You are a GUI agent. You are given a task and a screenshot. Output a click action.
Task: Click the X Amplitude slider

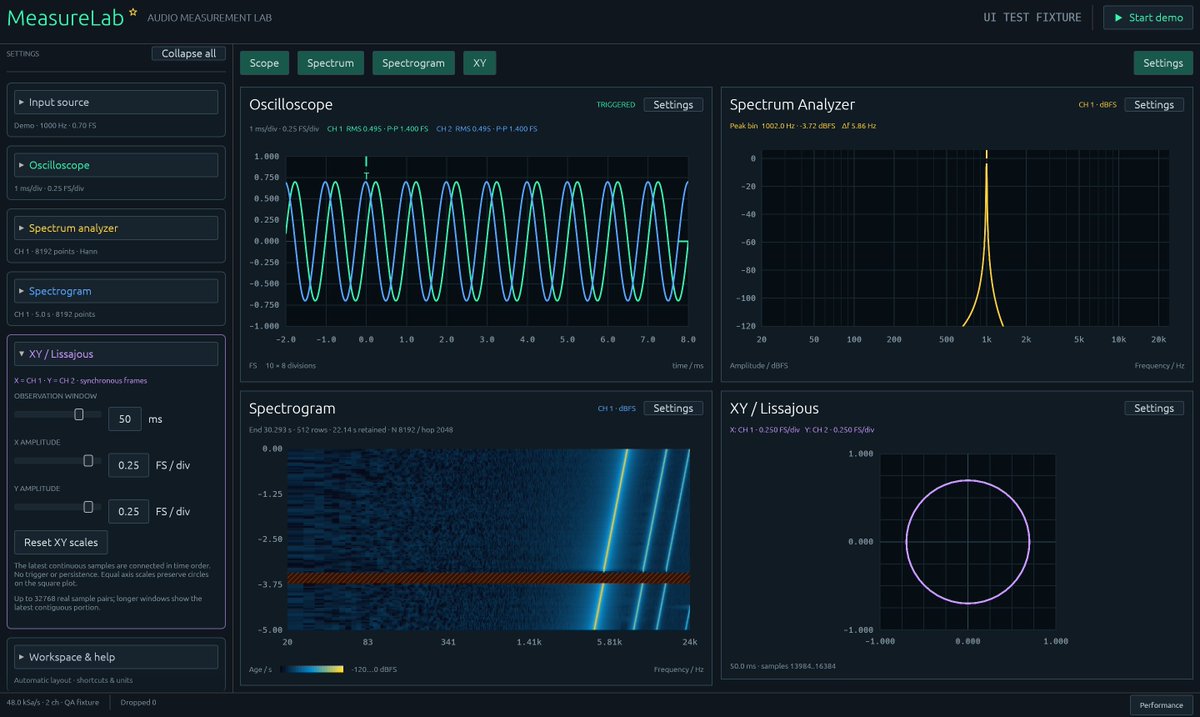tap(56, 460)
